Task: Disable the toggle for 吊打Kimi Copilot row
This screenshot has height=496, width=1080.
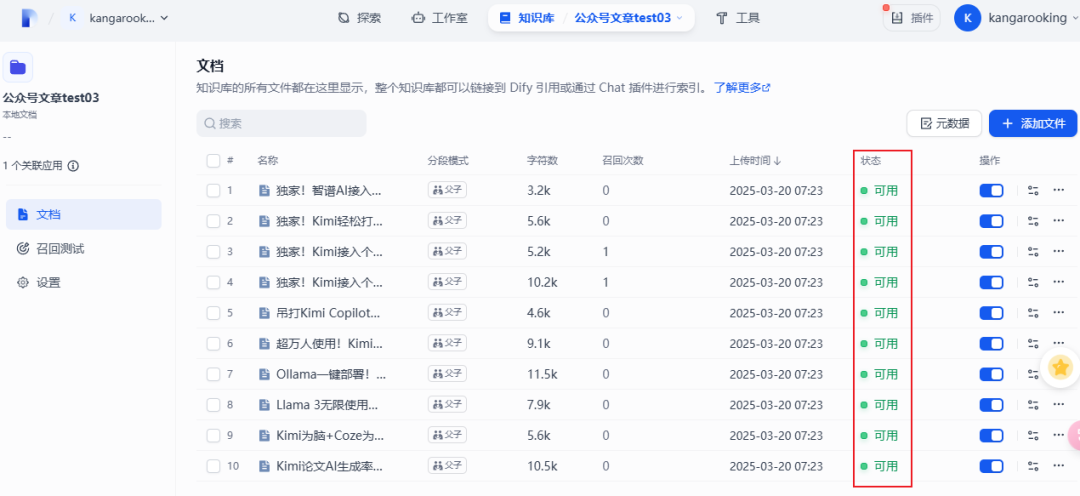Action: [x=991, y=313]
